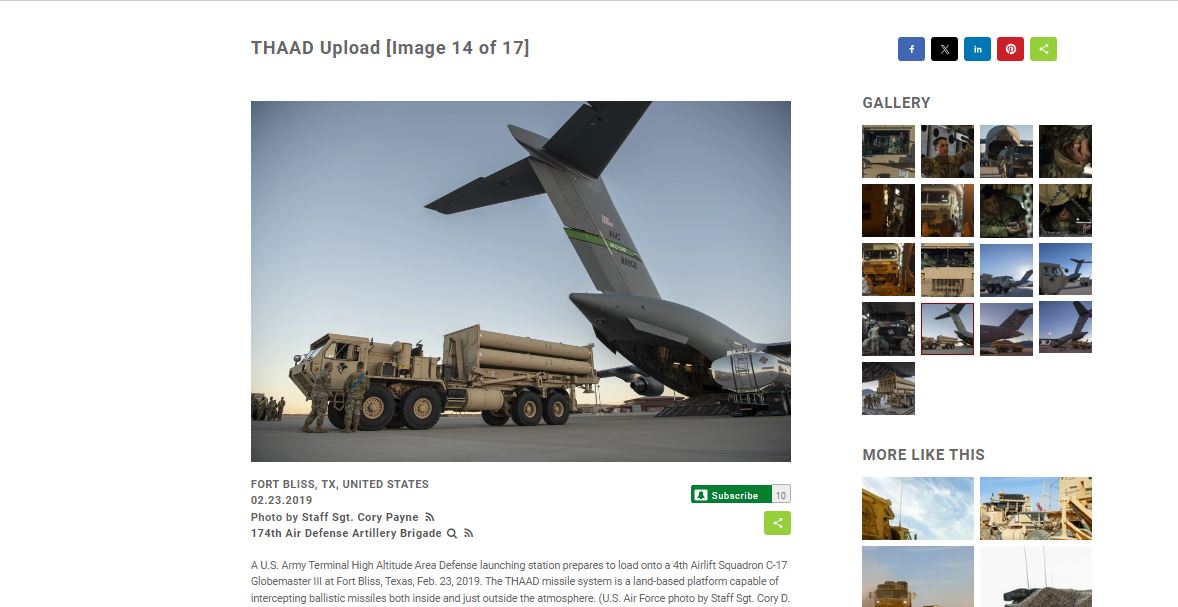
Task: Open the RSS feed for Staff Sgt. Cory Payne
Action: [430, 517]
